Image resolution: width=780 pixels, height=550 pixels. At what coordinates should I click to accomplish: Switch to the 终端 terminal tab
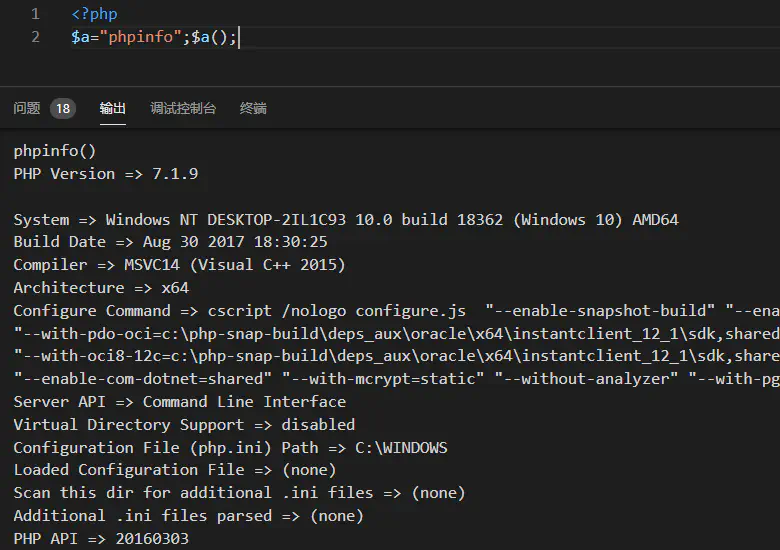point(253,108)
